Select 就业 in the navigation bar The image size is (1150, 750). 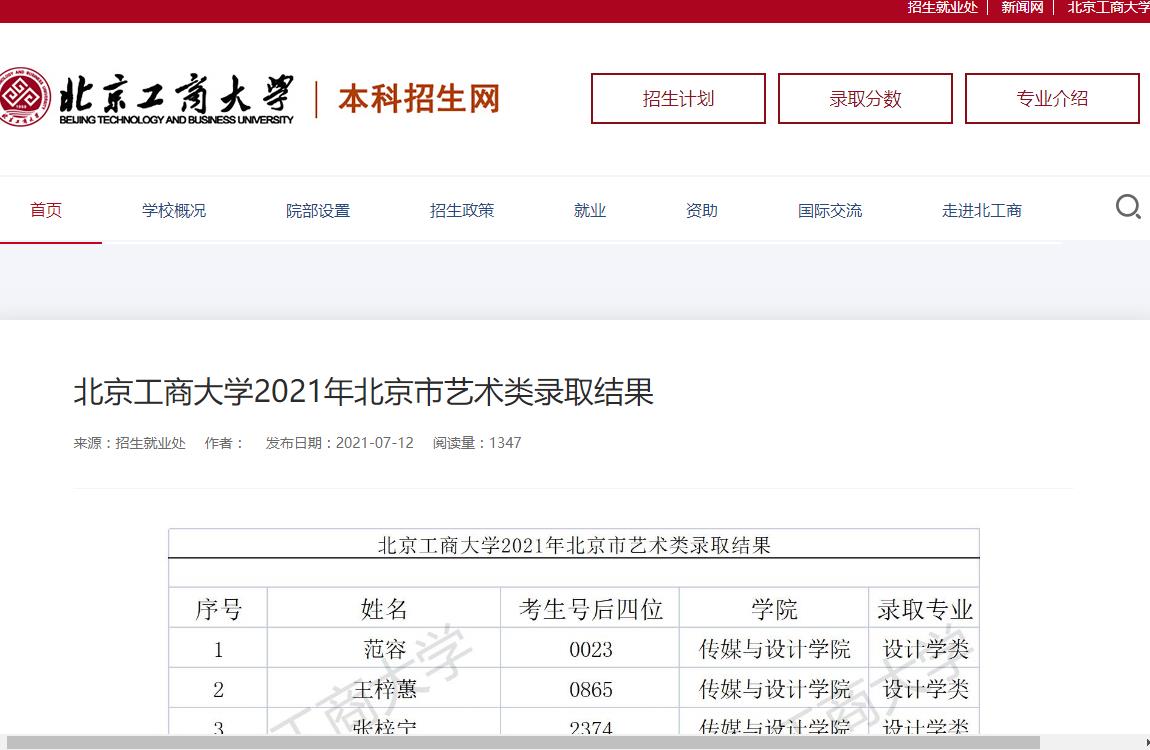click(x=590, y=210)
